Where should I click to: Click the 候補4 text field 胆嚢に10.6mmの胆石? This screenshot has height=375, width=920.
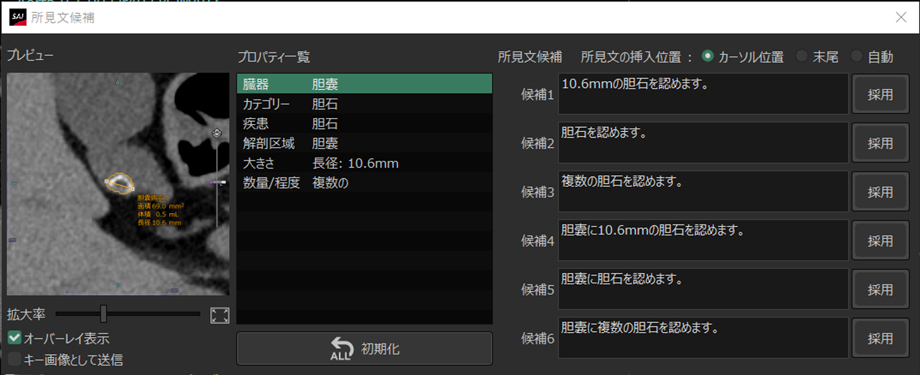(x=703, y=240)
